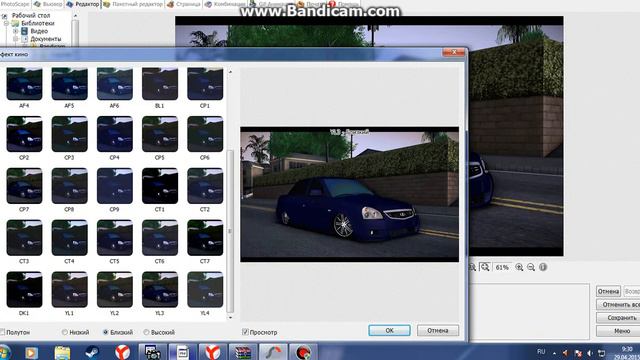Switch to the Вьювер tab
This screenshot has height=360, width=640.
[48, 4]
